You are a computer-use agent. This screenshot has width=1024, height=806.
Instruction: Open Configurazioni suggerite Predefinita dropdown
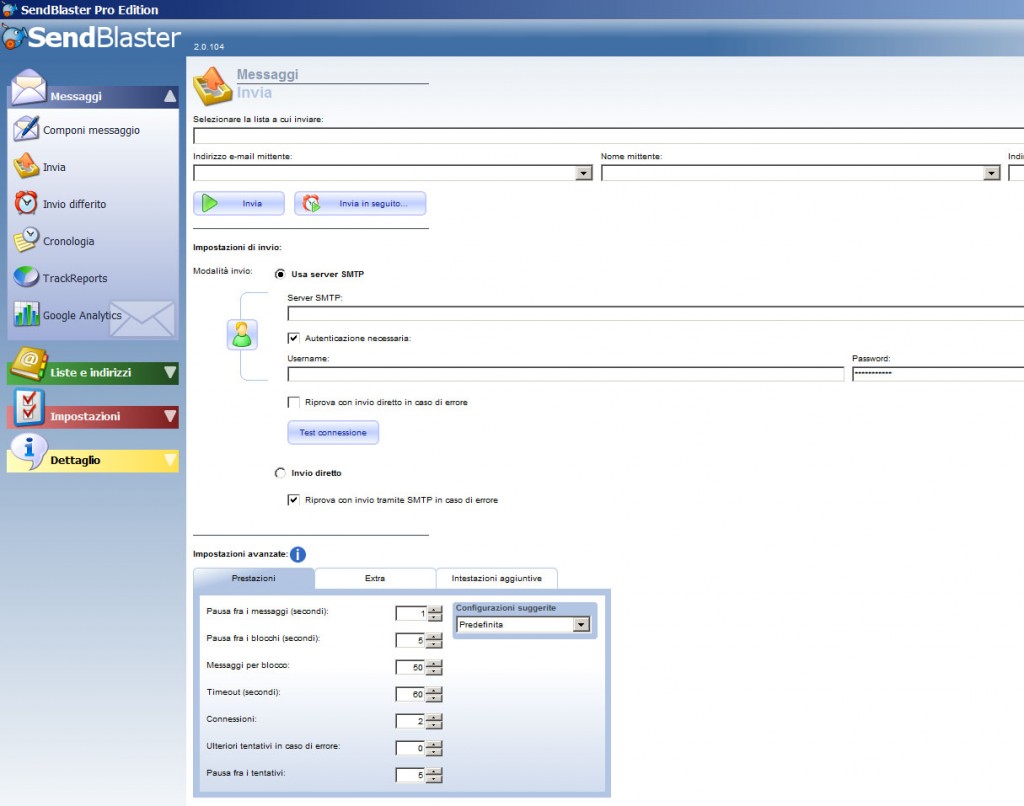click(581, 625)
